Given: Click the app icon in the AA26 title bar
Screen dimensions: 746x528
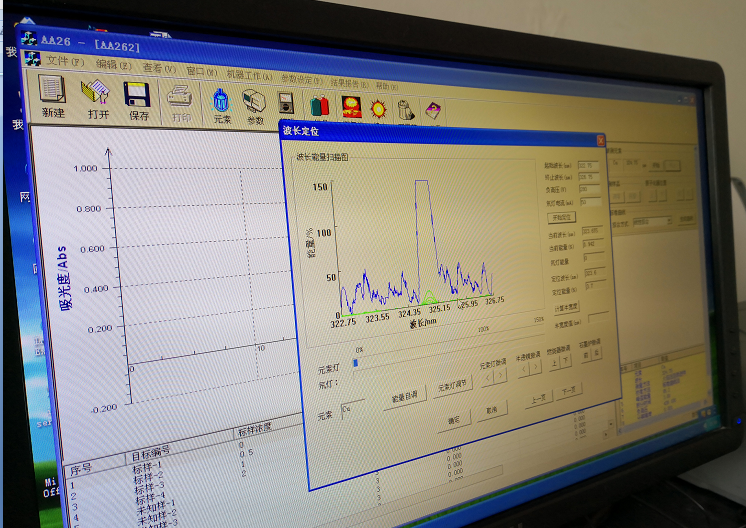Looking at the screenshot, I should coord(29,38).
